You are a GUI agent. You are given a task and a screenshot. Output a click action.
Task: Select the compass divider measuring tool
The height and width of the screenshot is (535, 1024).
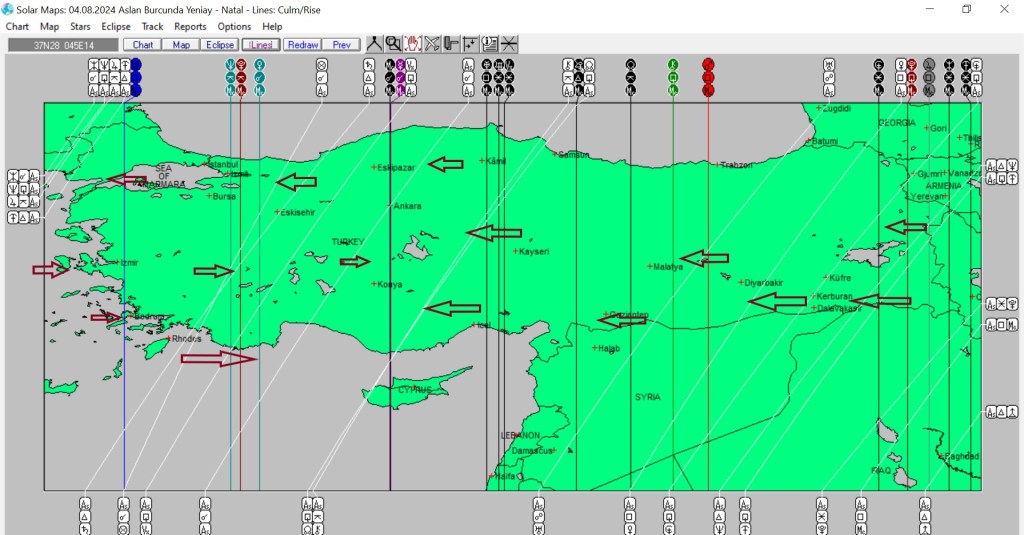[x=374, y=44]
